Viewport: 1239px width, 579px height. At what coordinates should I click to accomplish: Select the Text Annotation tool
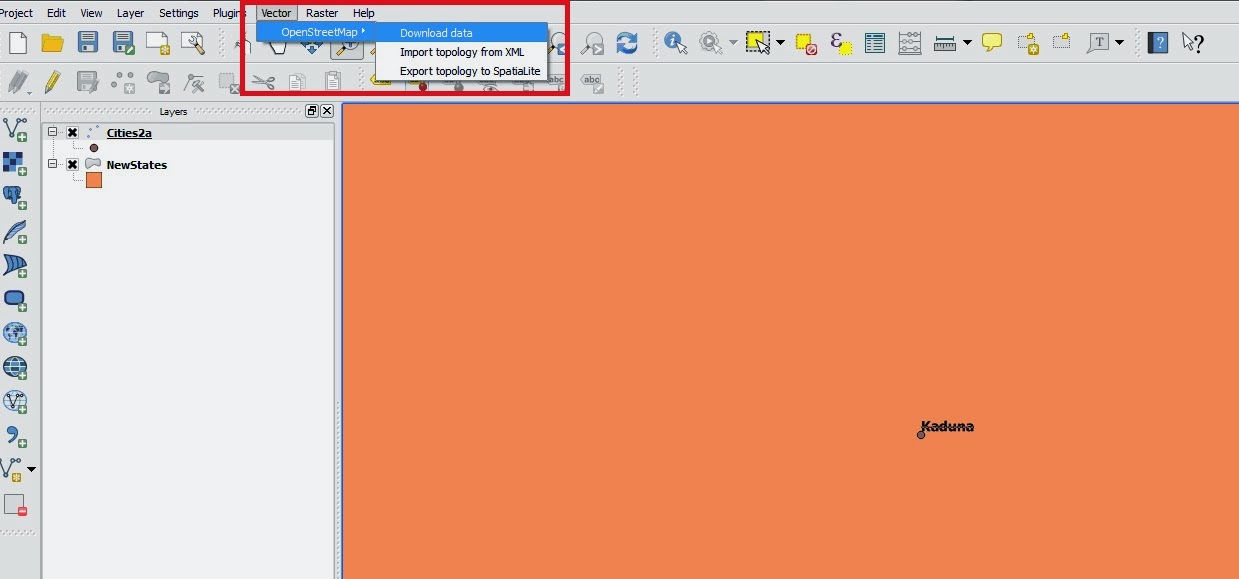point(1099,43)
